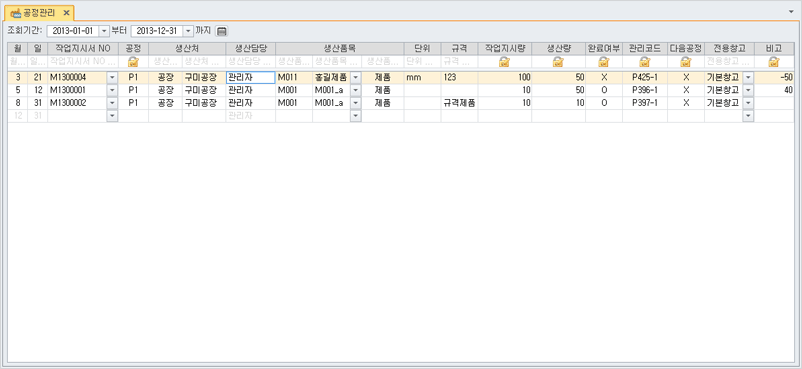Click the 규격제품 specification cell
This screenshot has height=369, width=802.
click(x=459, y=103)
